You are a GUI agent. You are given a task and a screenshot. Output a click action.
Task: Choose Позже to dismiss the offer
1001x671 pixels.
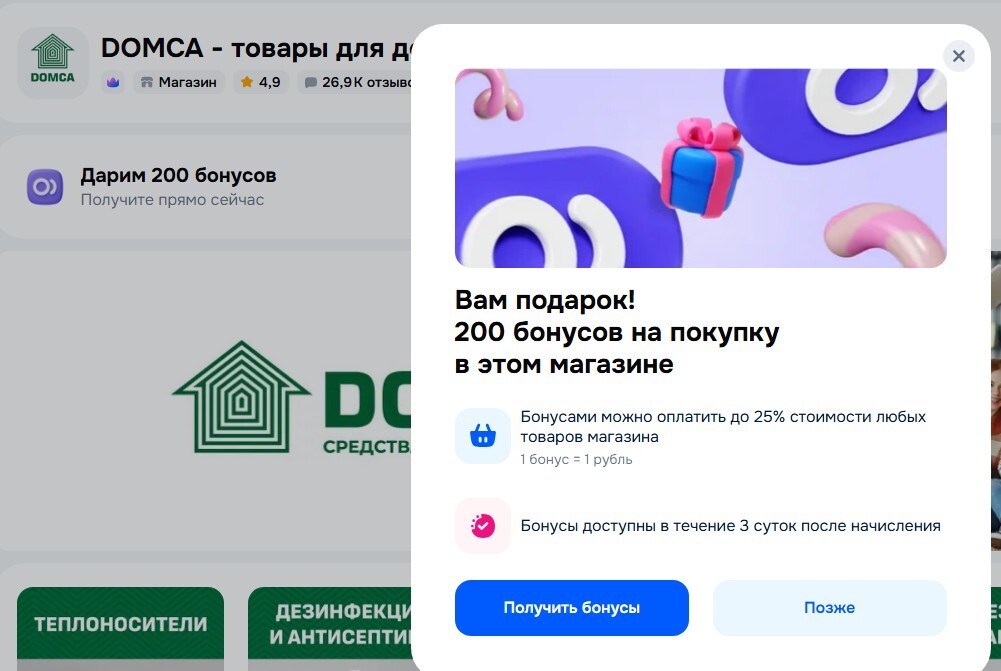(x=829, y=608)
